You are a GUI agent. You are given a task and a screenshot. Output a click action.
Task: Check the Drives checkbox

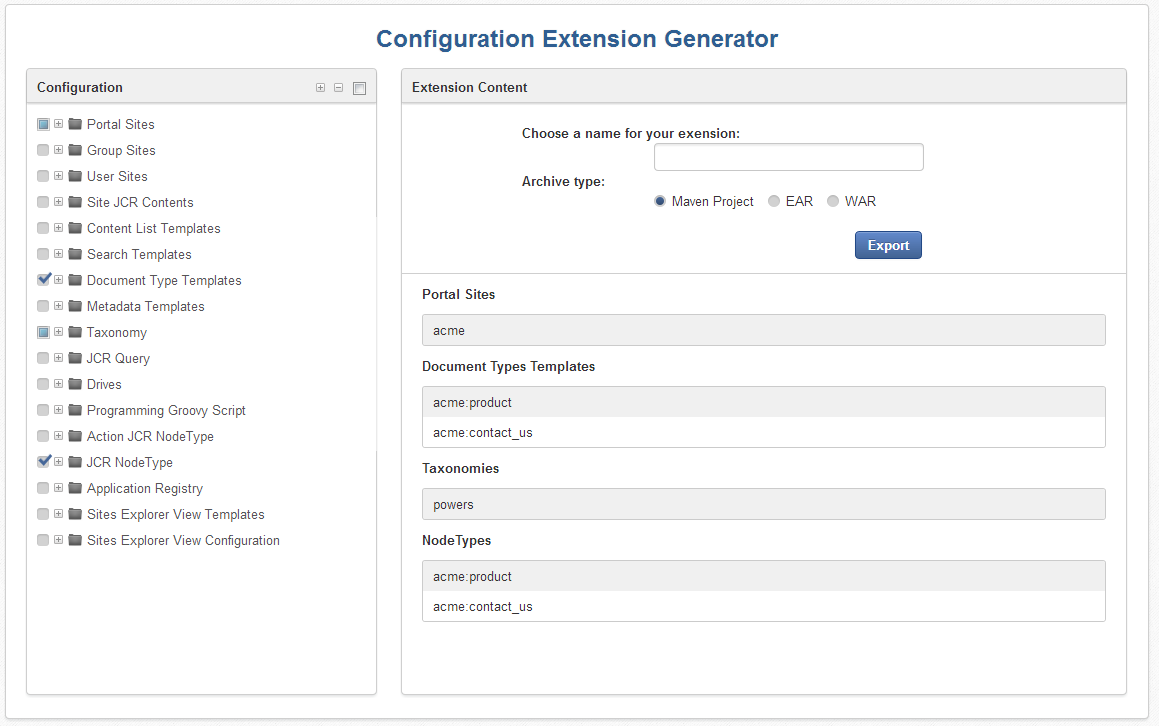click(44, 384)
